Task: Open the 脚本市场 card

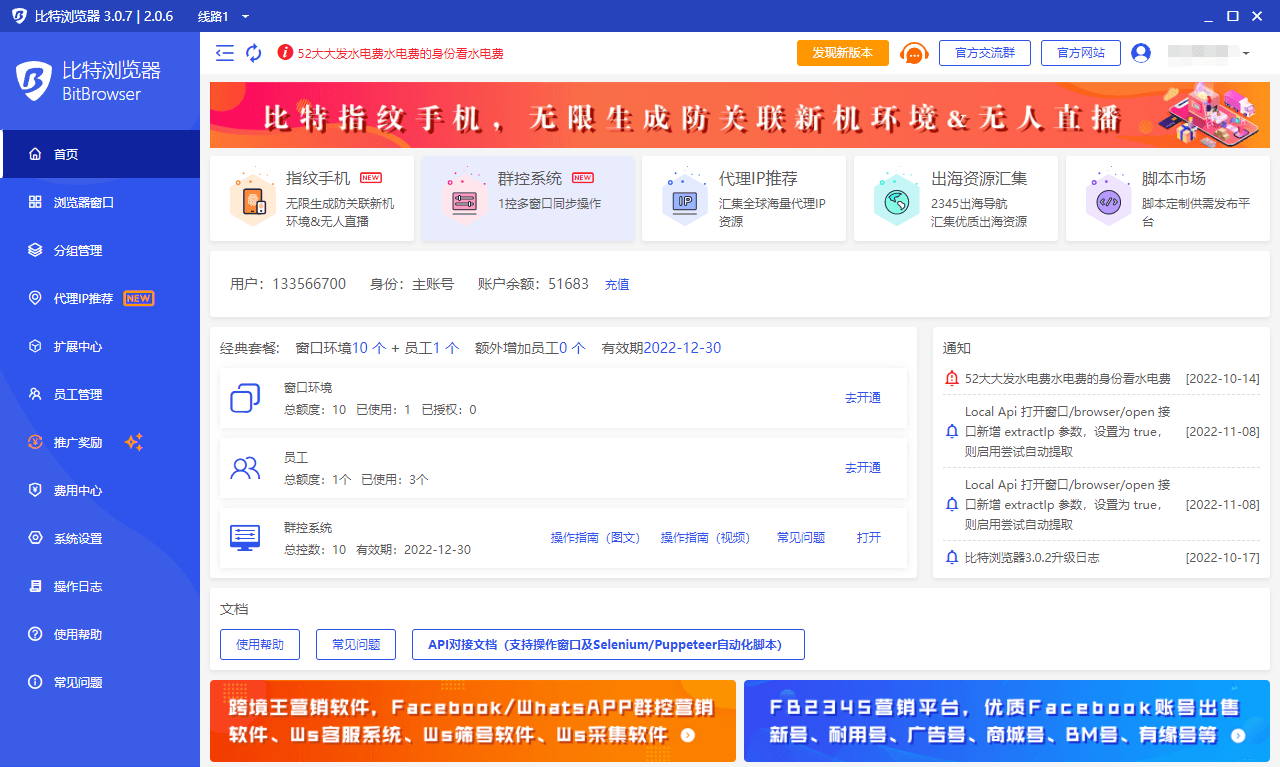Action: 1167,198
